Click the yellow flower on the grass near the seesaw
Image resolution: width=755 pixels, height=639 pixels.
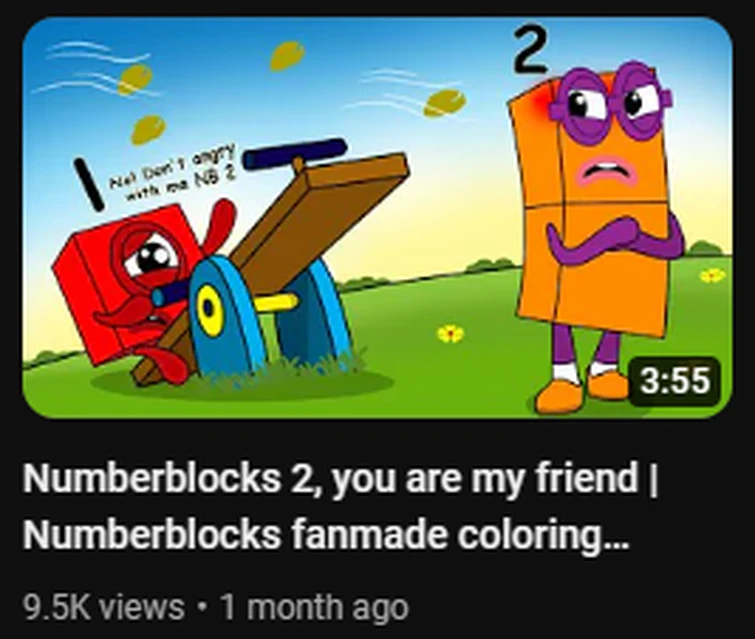(x=451, y=333)
